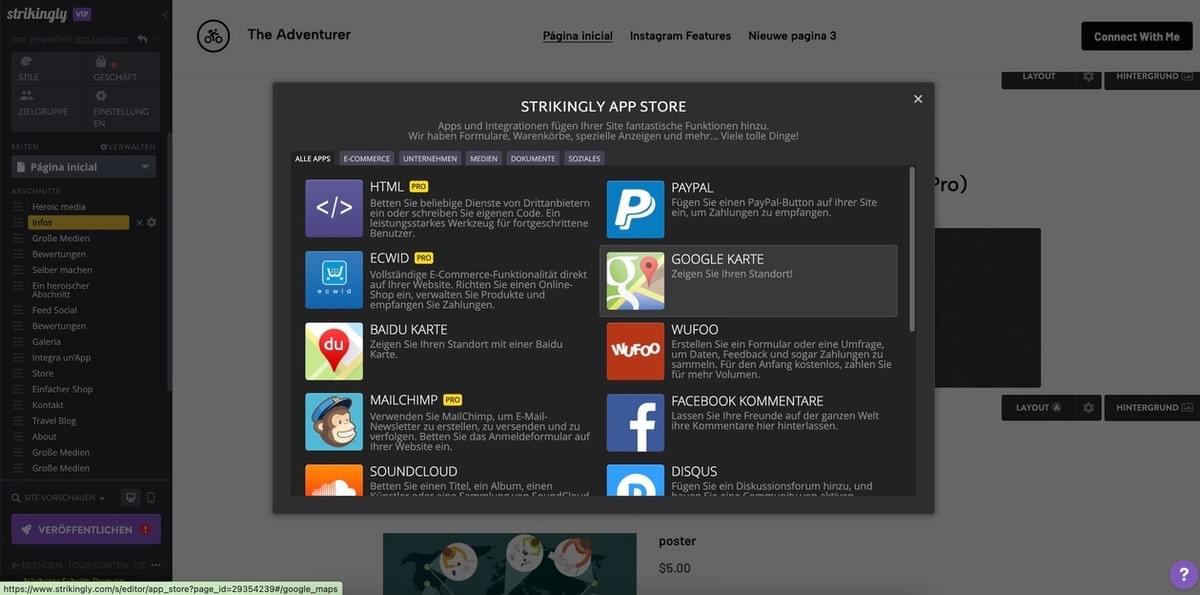Click the drag handle beside Galeria

[18, 342]
